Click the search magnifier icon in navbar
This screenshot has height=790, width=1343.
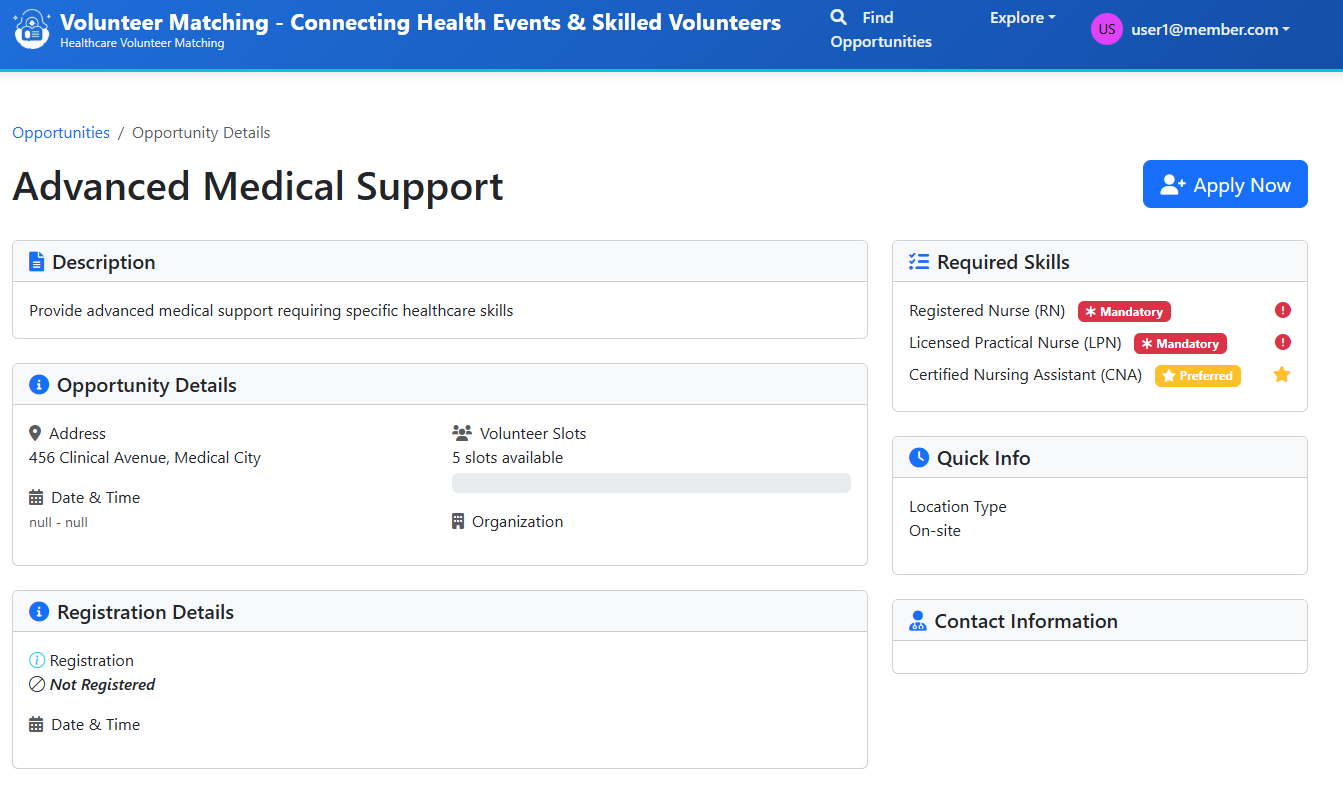pyautogui.click(x=839, y=17)
